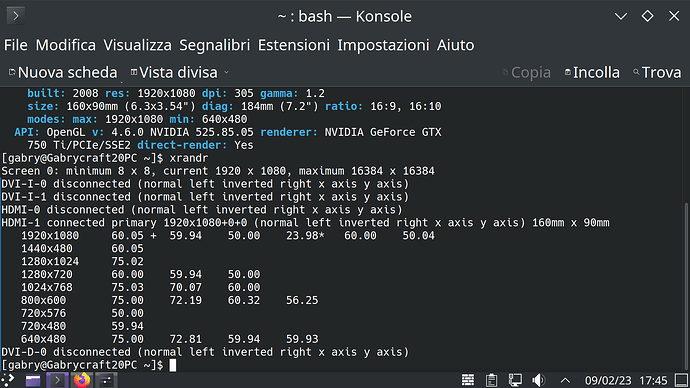Click the Nuova scheda button
Image resolution: width=690 pixels, height=388 pixels.
63,73
